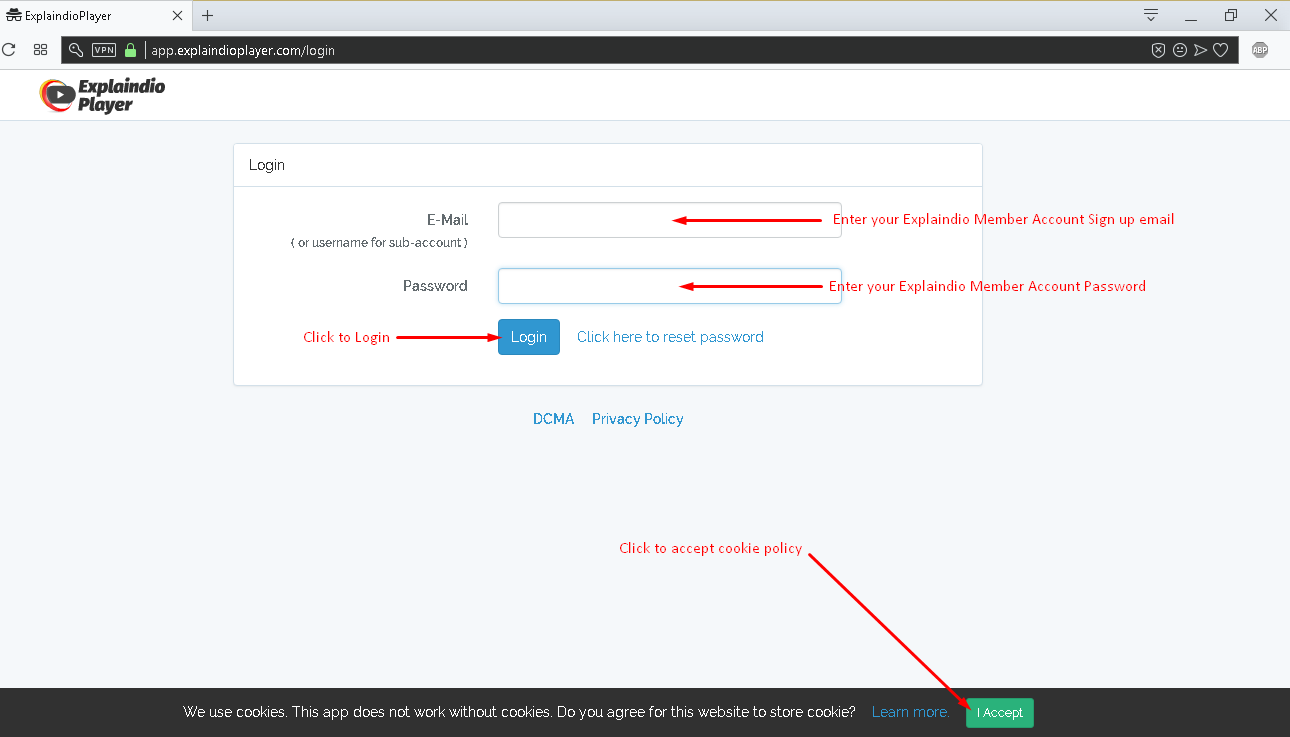Open the DCMA link
This screenshot has width=1290, height=737.
tap(554, 419)
